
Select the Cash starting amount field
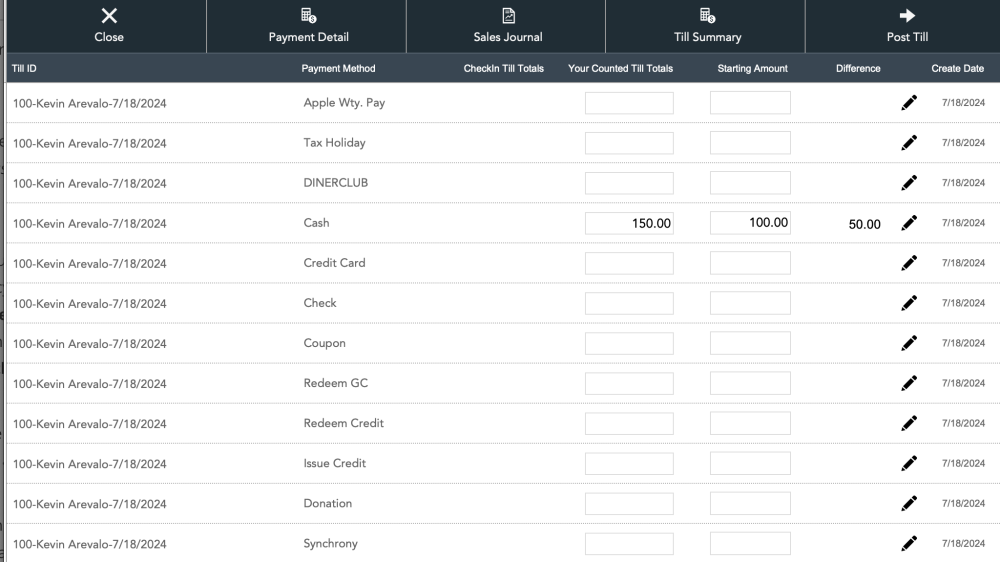(x=750, y=223)
